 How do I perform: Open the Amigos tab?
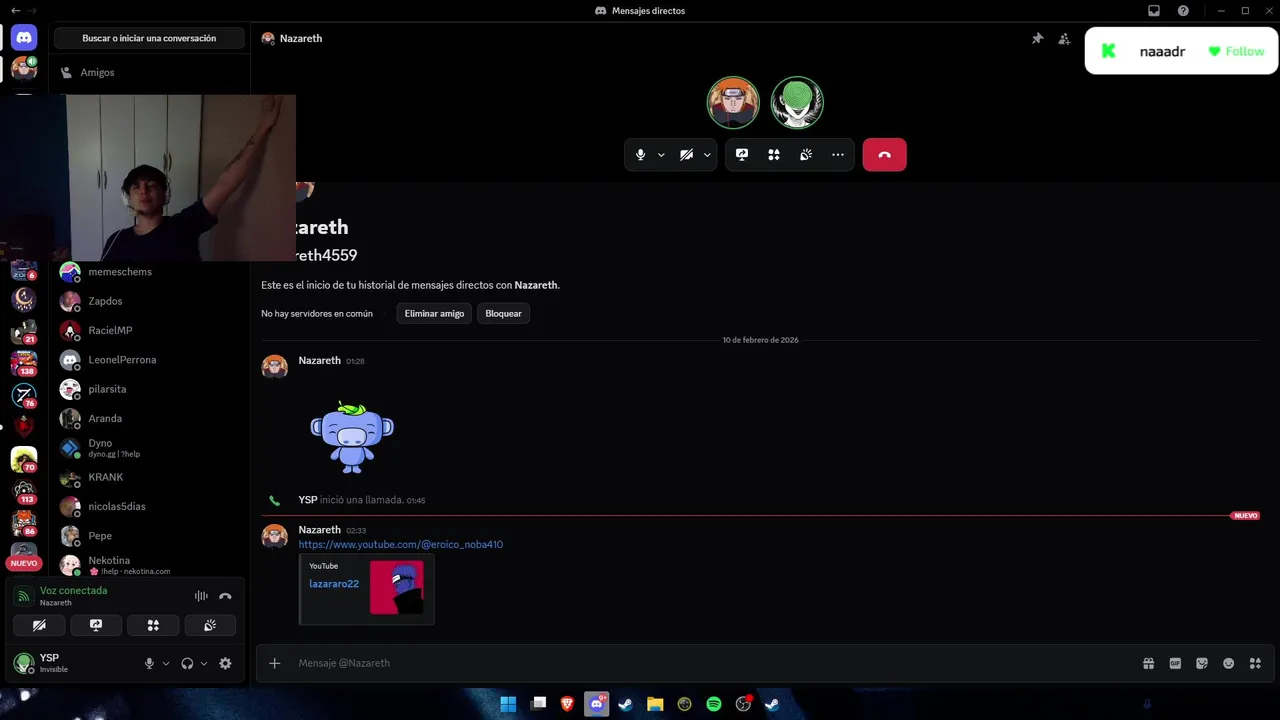tap(149, 72)
